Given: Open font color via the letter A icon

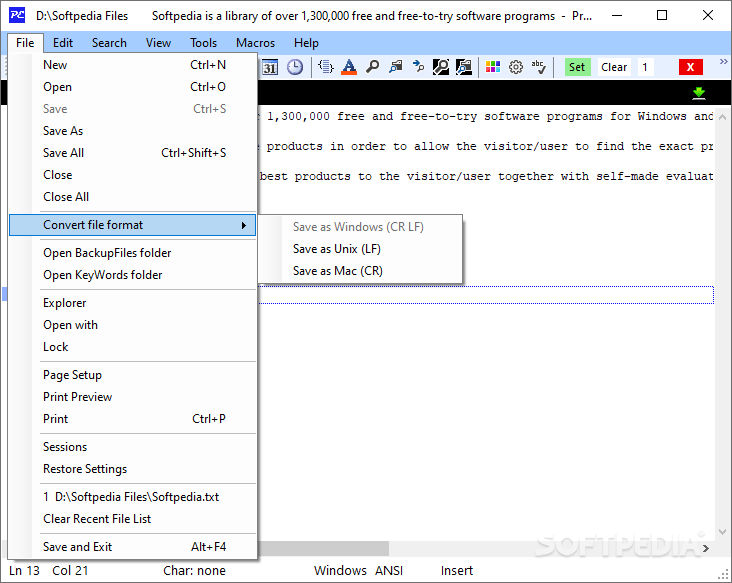Looking at the screenshot, I should (349, 67).
